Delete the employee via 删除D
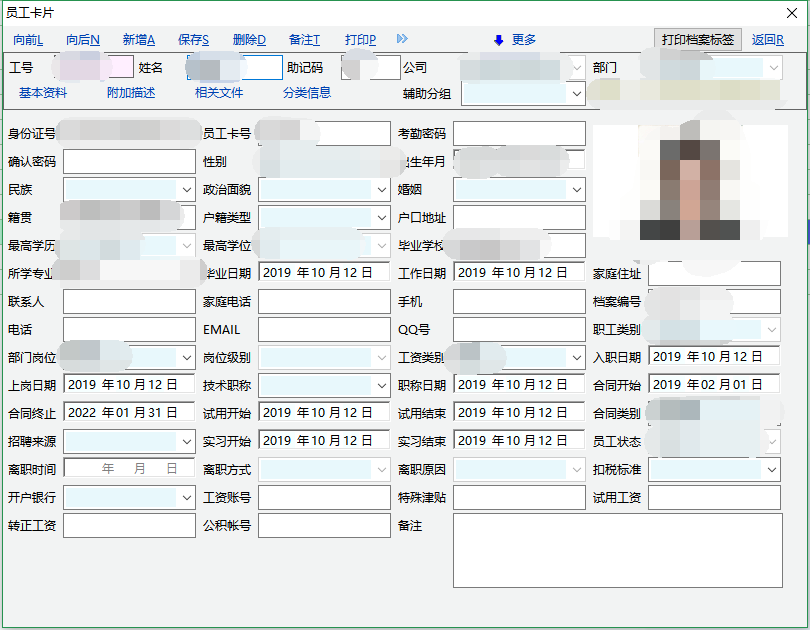Image resolution: width=810 pixels, height=630 pixels. pyautogui.click(x=249, y=40)
